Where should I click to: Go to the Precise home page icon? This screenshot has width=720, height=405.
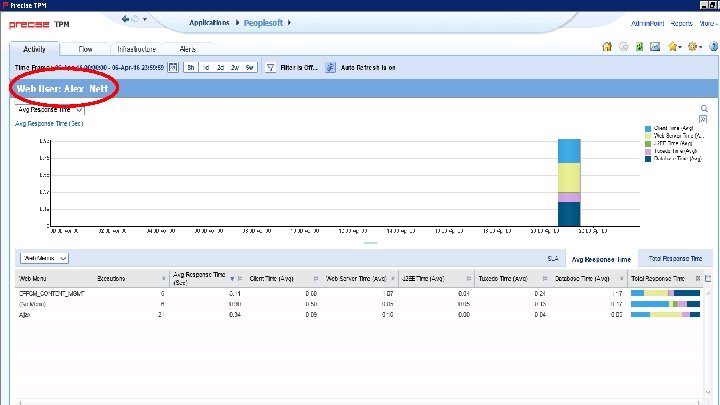point(607,46)
